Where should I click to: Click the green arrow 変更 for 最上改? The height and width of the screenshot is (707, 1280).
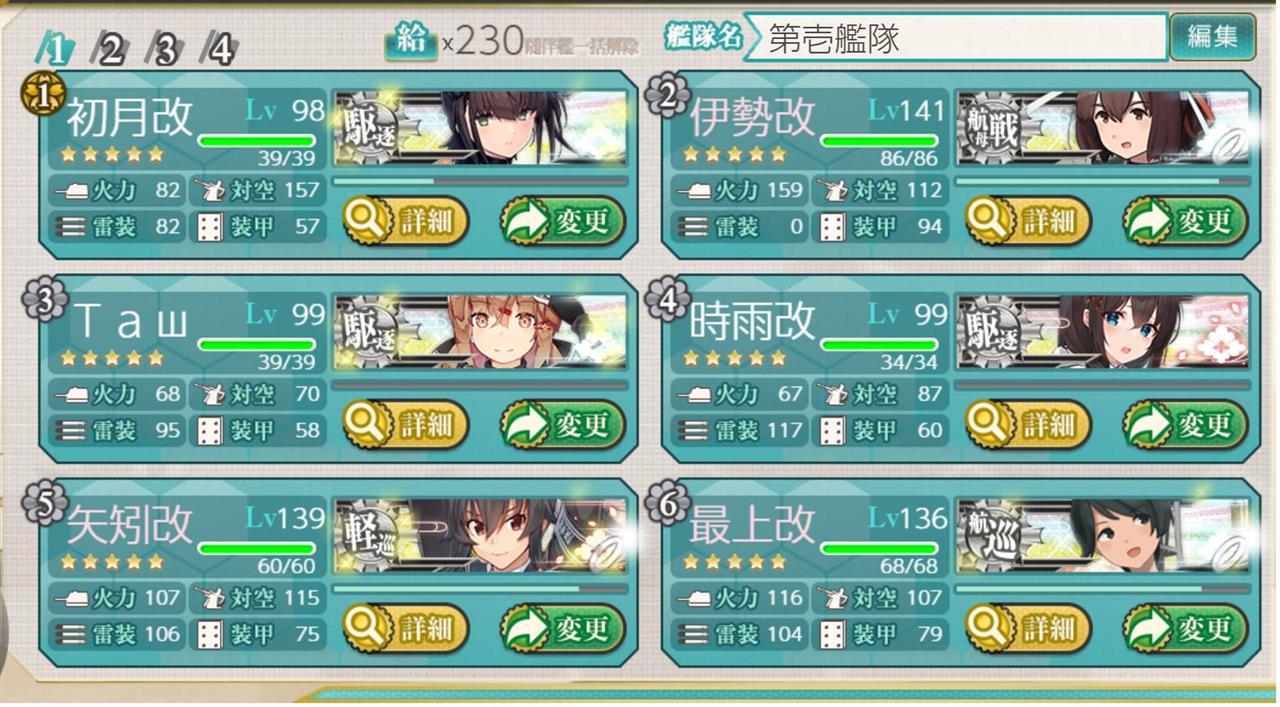pyautogui.click(x=1186, y=629)
